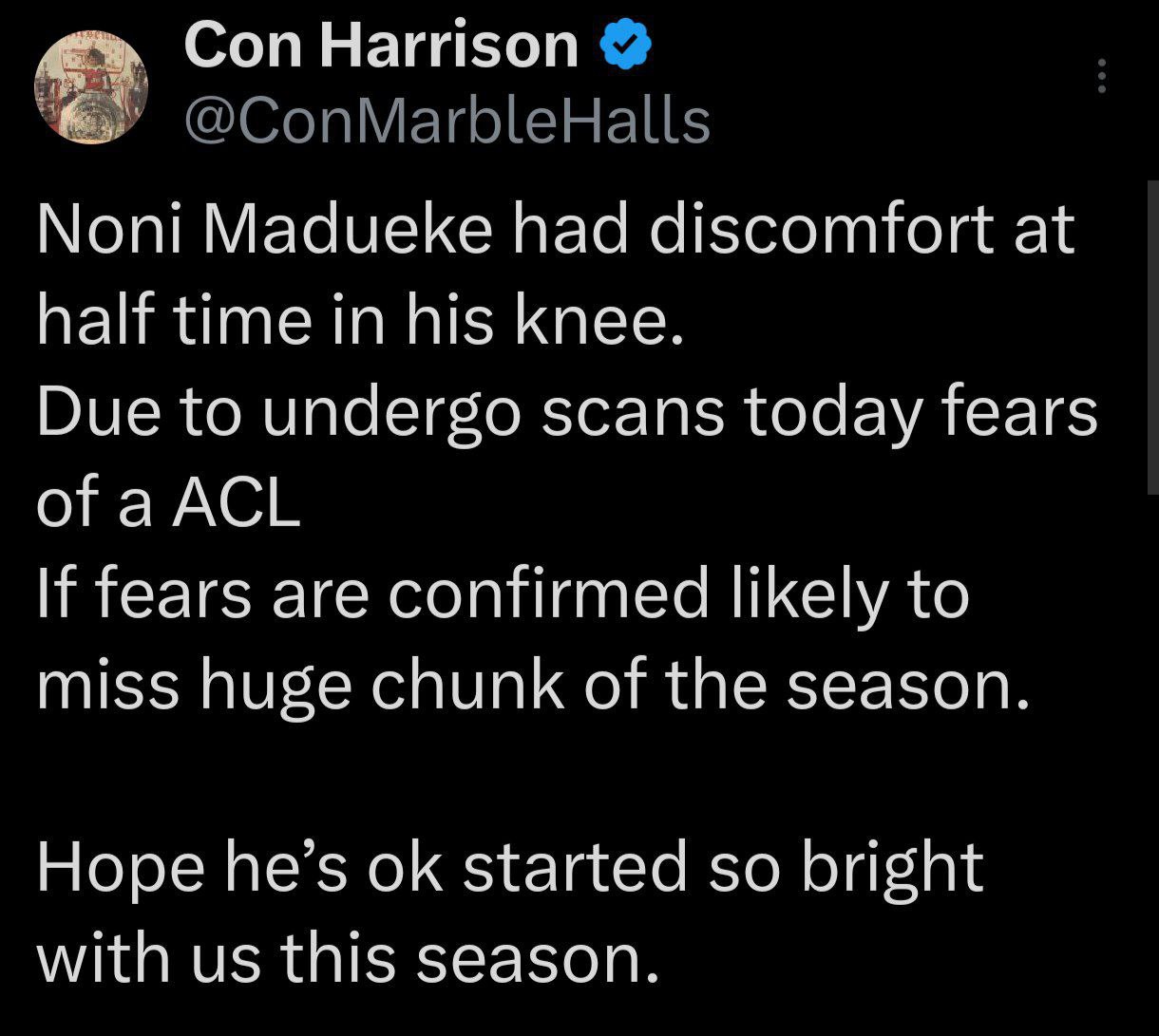This screenshot has width=1159, height=1036.
Task: Click the line starting "If fears are confirmed"
Action: (x=503, y=595)
